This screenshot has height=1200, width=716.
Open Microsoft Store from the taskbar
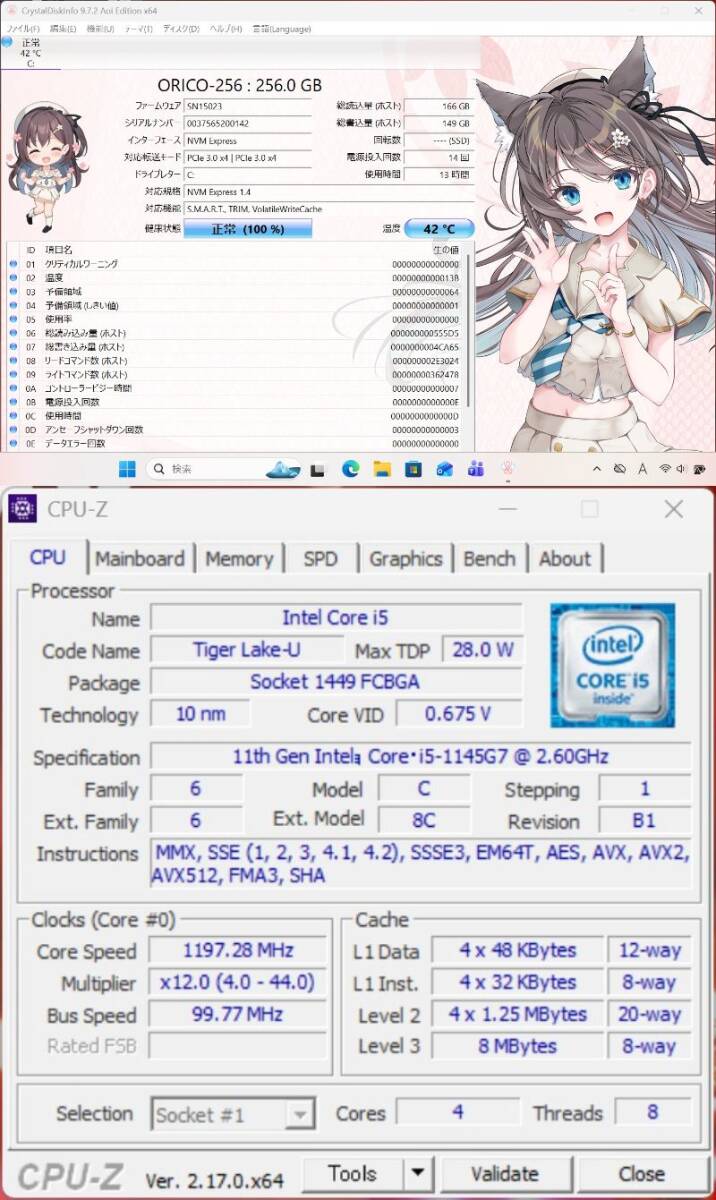[413, 468]
